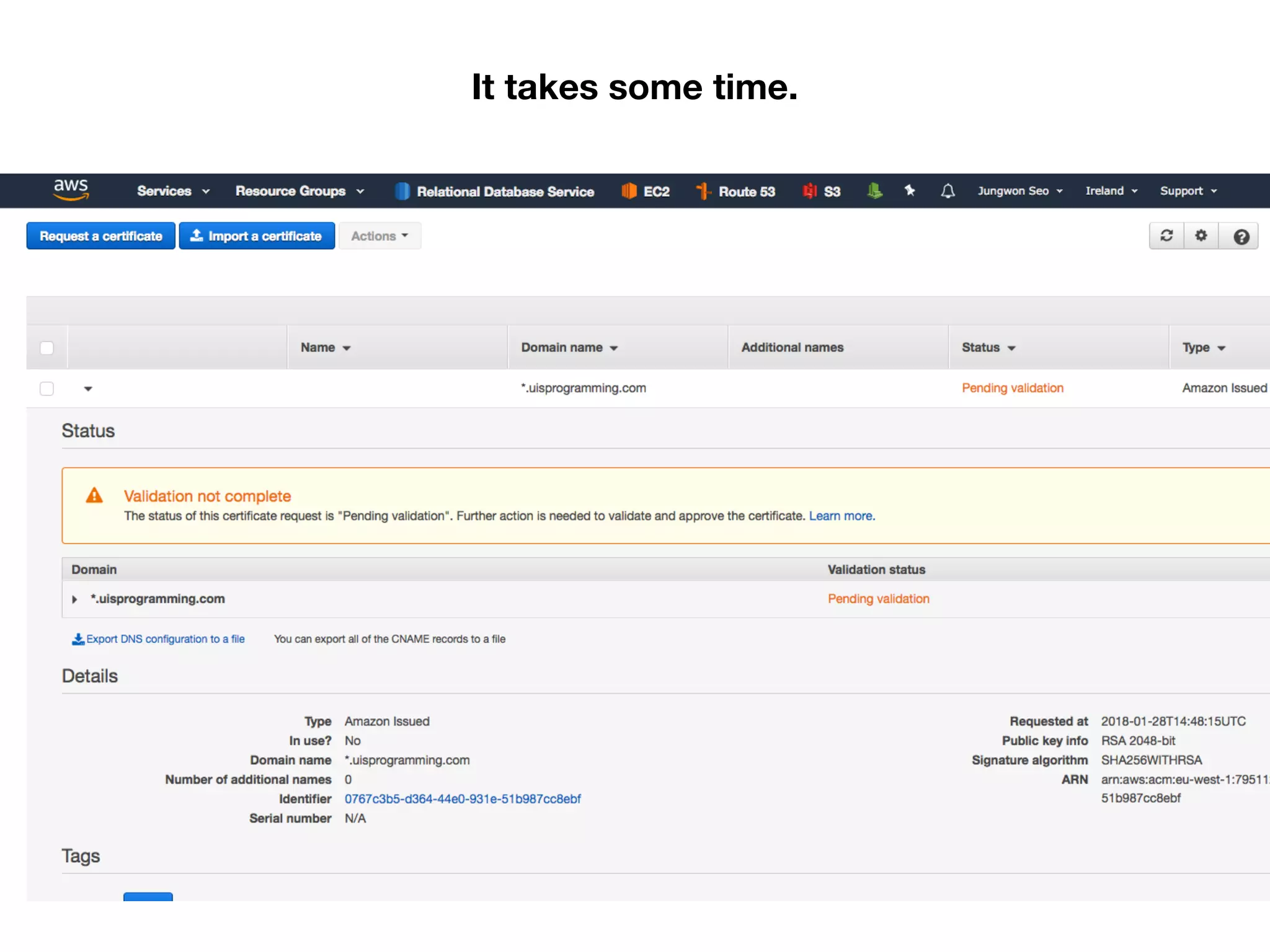Open the green Elastic Beanstalk shortcut icon

(x=874, y=191)
